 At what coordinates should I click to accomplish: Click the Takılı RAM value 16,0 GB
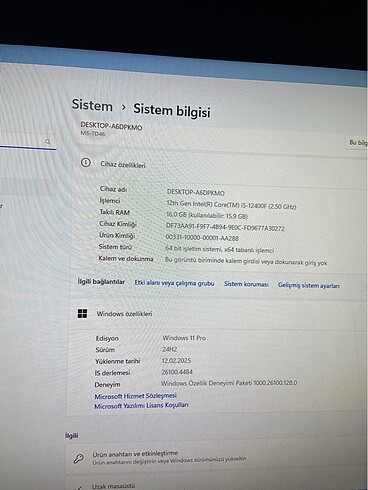[207, 216]
